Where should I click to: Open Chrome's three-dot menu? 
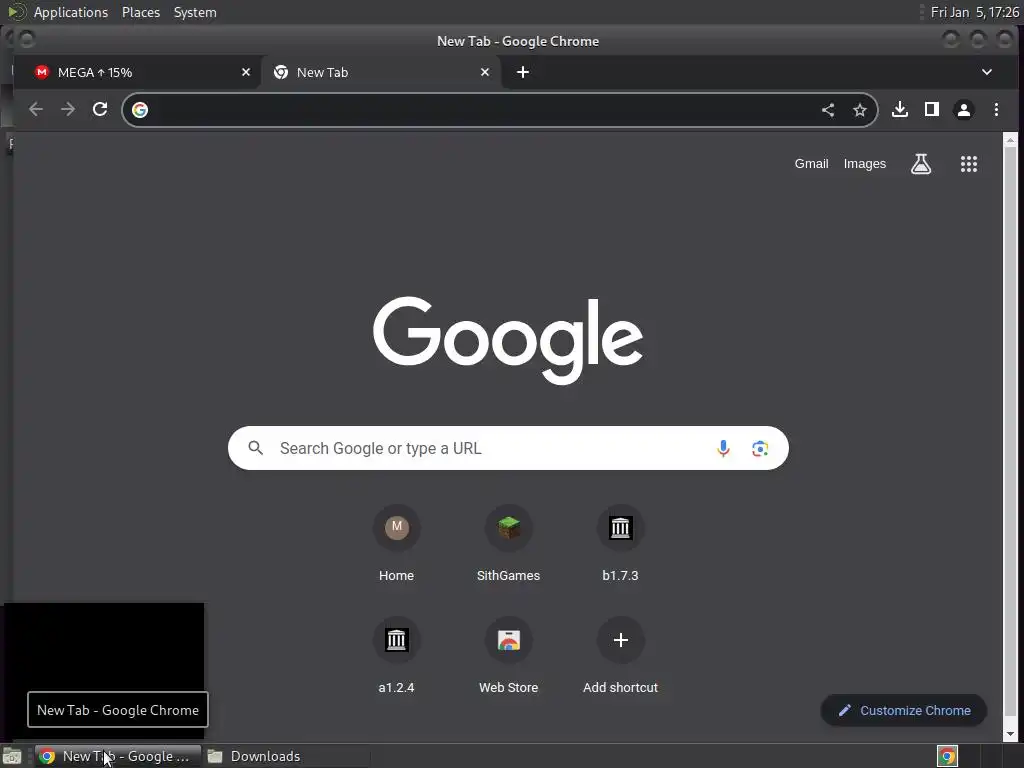[996, 110]
